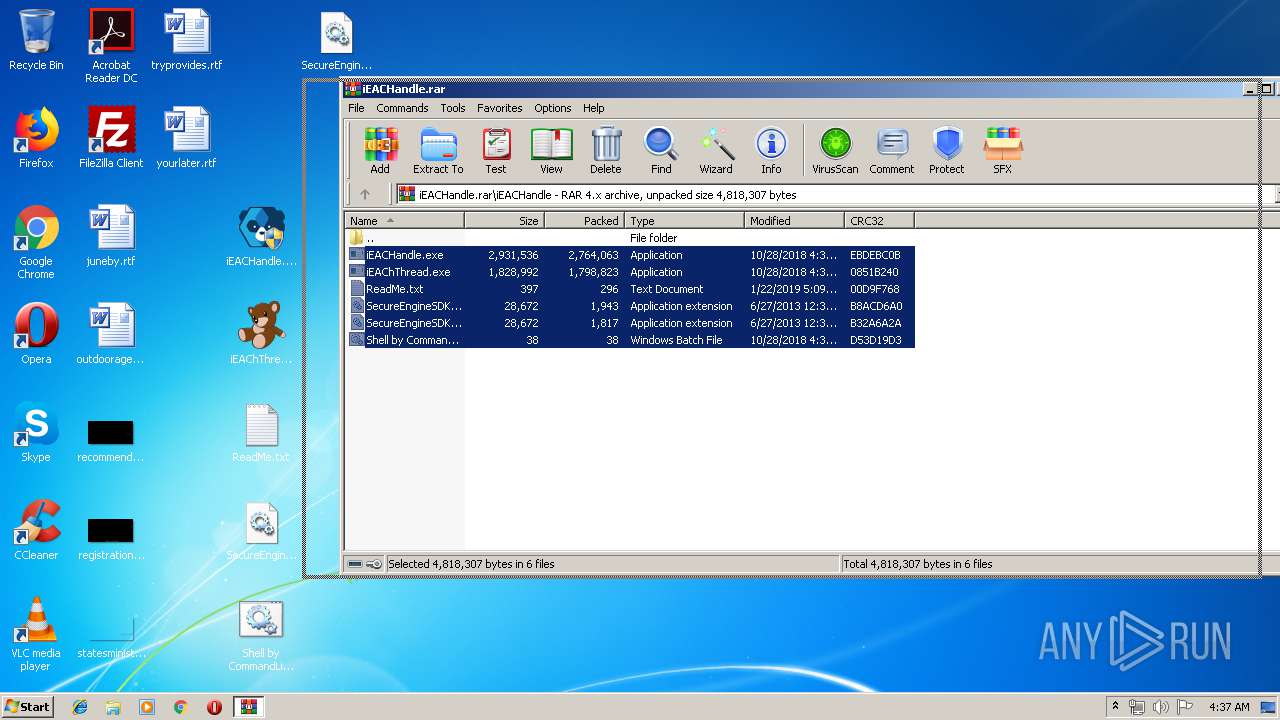Click the taskbar clock showing 4:37 AM

[1228, 707]
